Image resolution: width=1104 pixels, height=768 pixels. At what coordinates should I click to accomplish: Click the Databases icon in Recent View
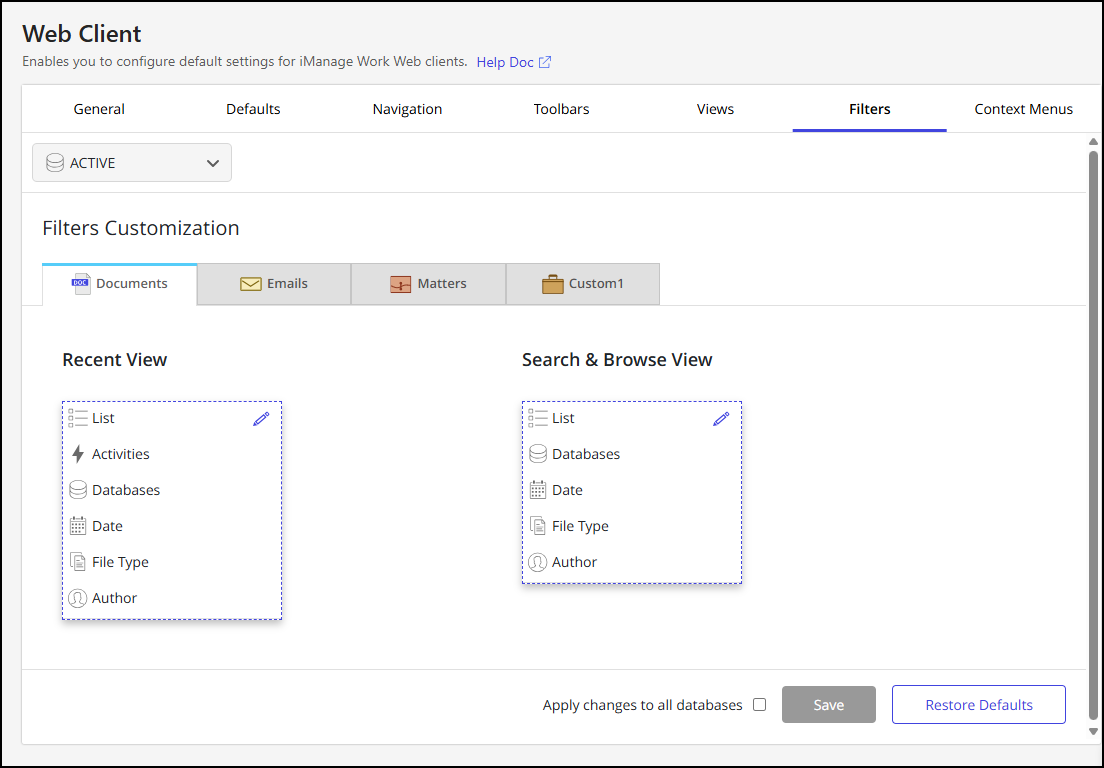point(78,490)
